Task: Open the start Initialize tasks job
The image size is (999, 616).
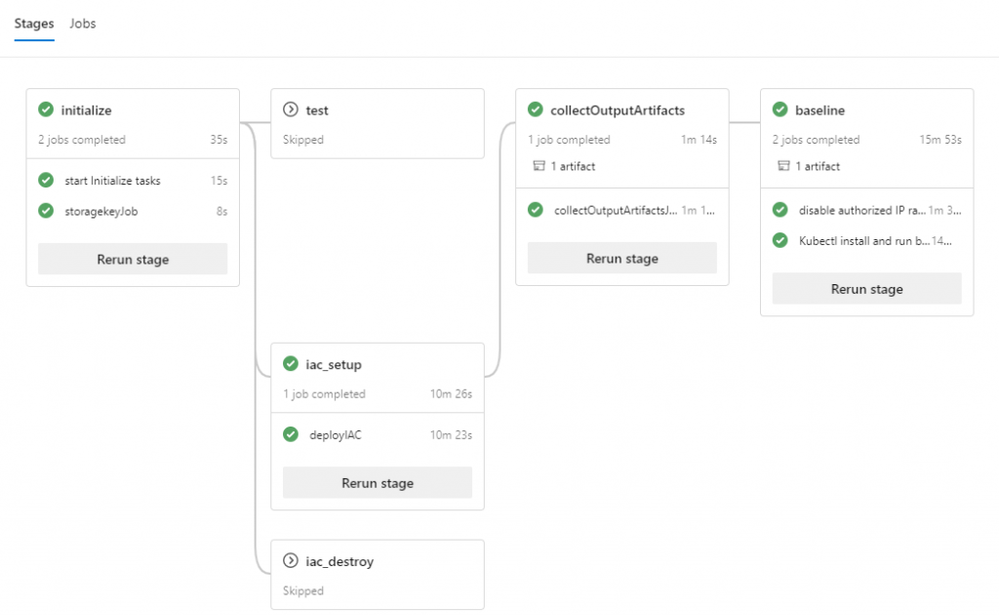Action: pos(112,181)
